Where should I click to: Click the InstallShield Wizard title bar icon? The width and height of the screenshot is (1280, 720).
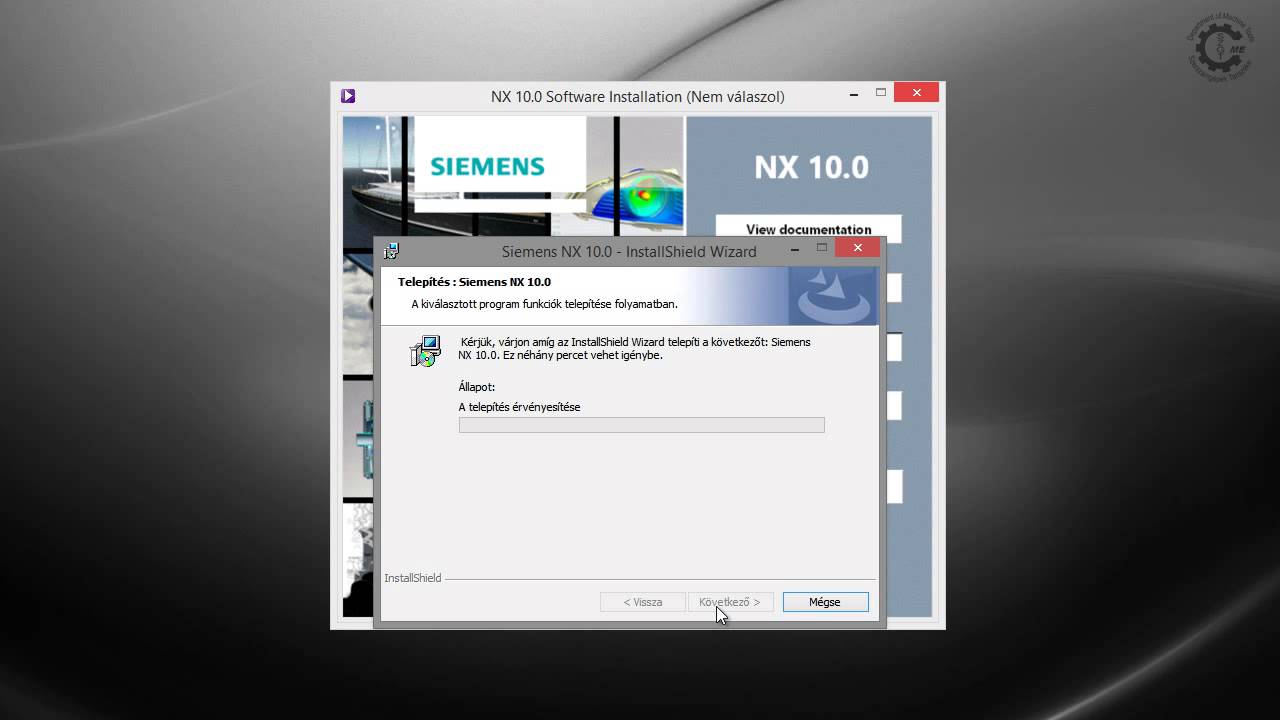click(392, 251)
